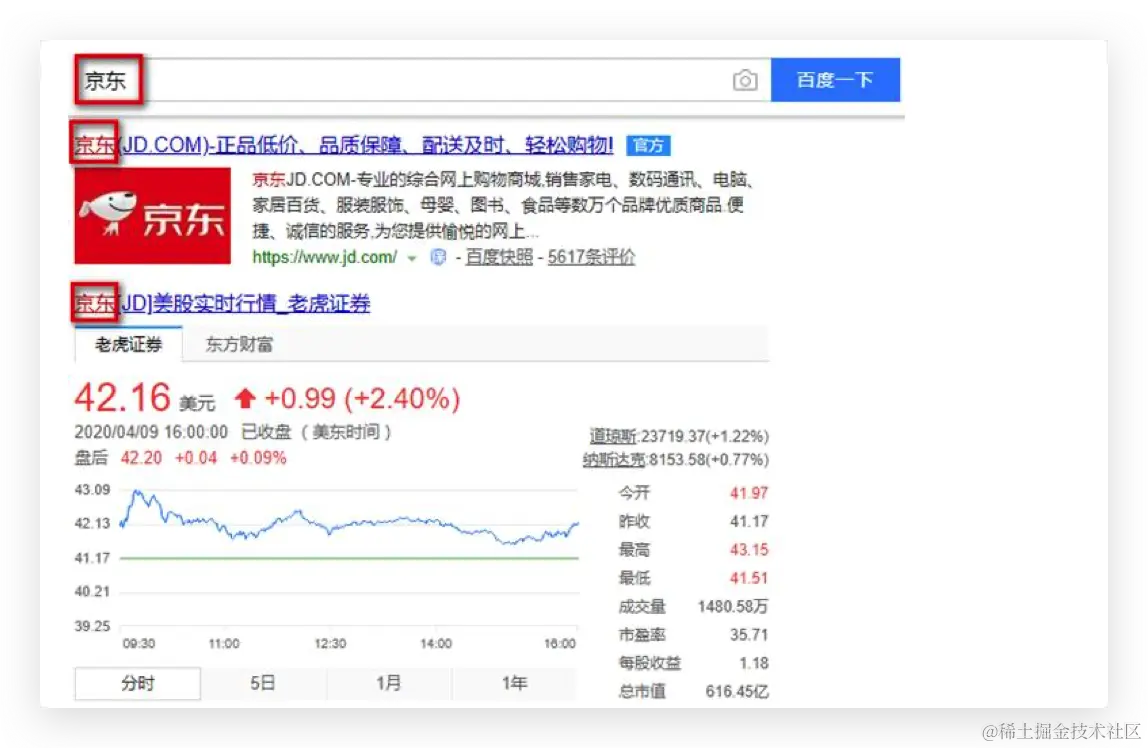1148x748 pixels.
Task: Expand the dropdown arrow beside the jd.com URL
Action: tap(412, 258)
